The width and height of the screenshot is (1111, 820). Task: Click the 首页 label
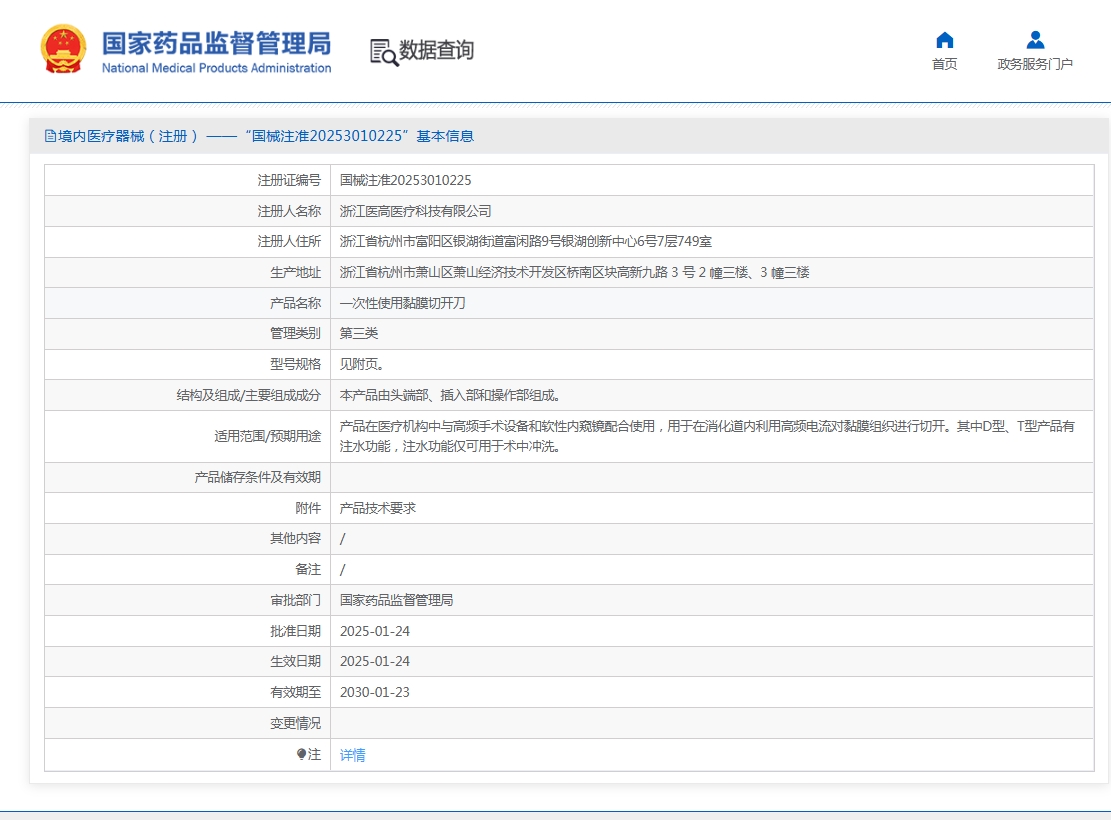coord(944,64)
